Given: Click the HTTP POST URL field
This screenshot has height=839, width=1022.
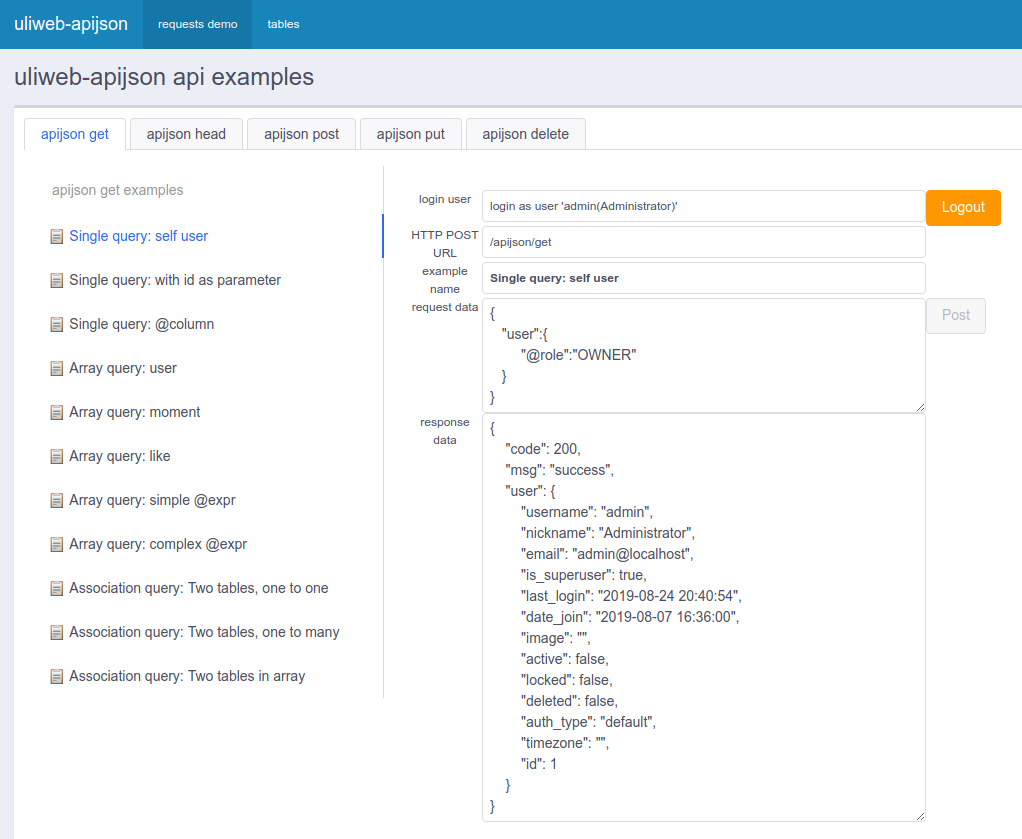Looking at the screenshot, I should [703, 242].
